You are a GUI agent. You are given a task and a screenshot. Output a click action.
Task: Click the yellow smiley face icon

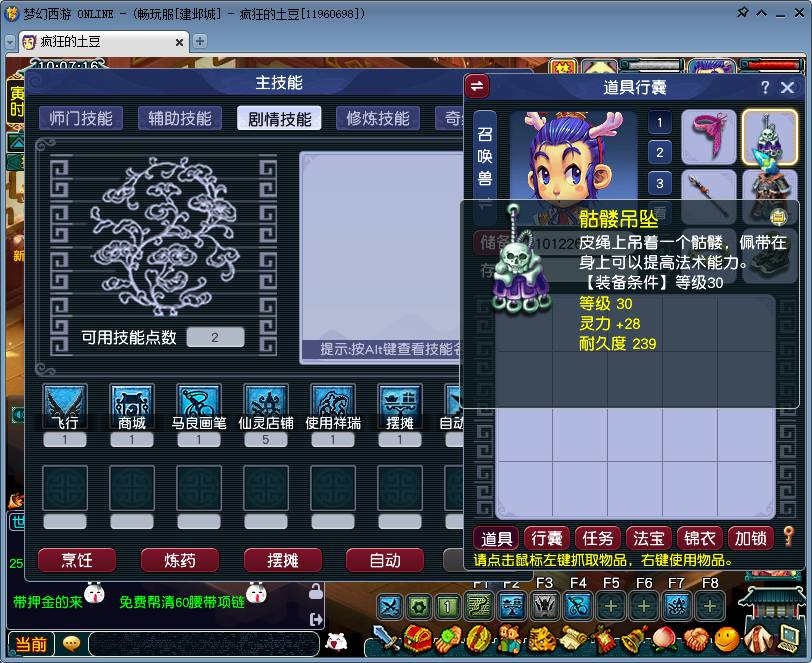pyautogui.click(x=727, y=639)
